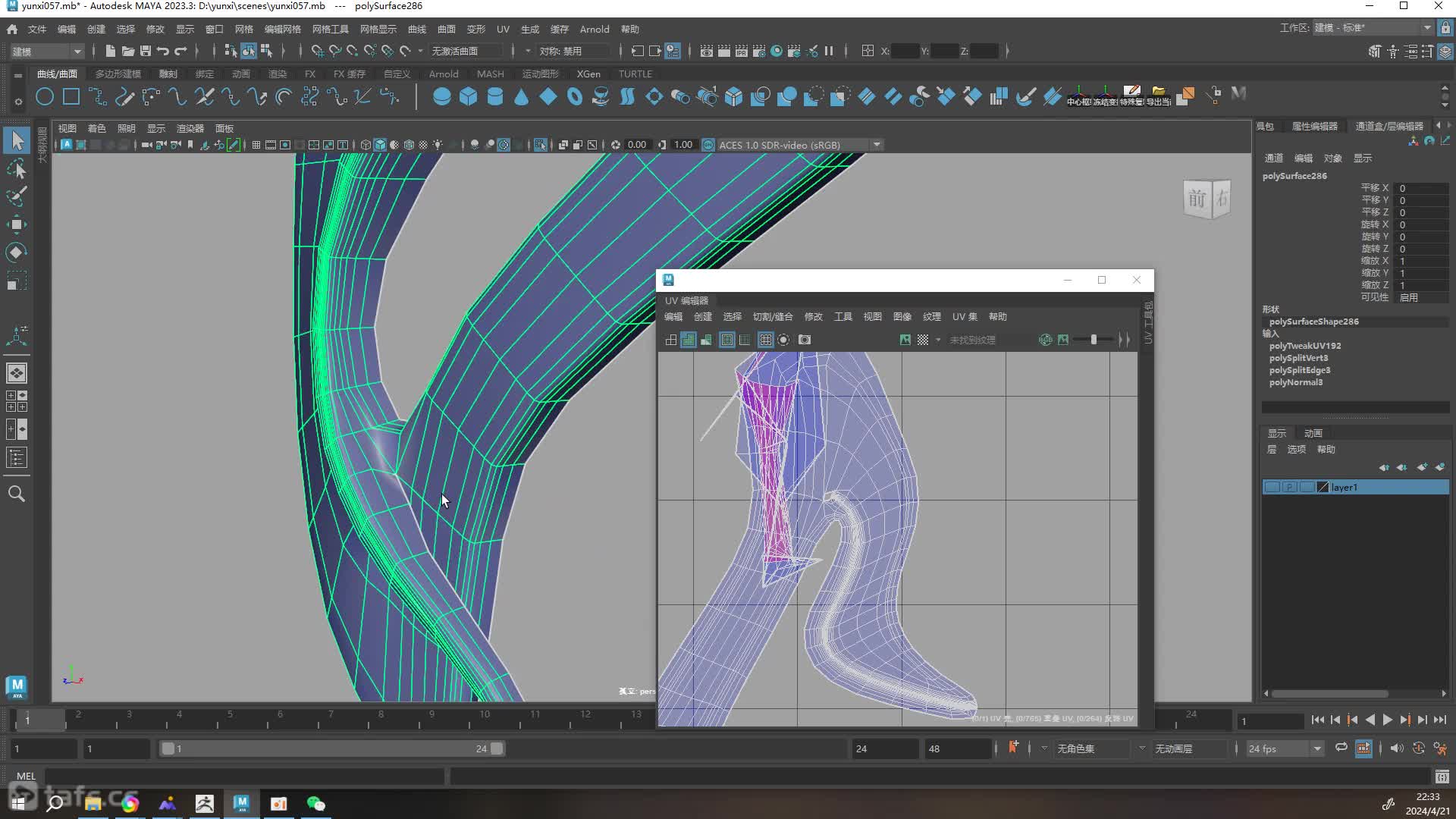The width and height of the screenshot is (1456, 819).
Task: Switch to the 多边形建模 shelf tab
Action: coord(118,74)
